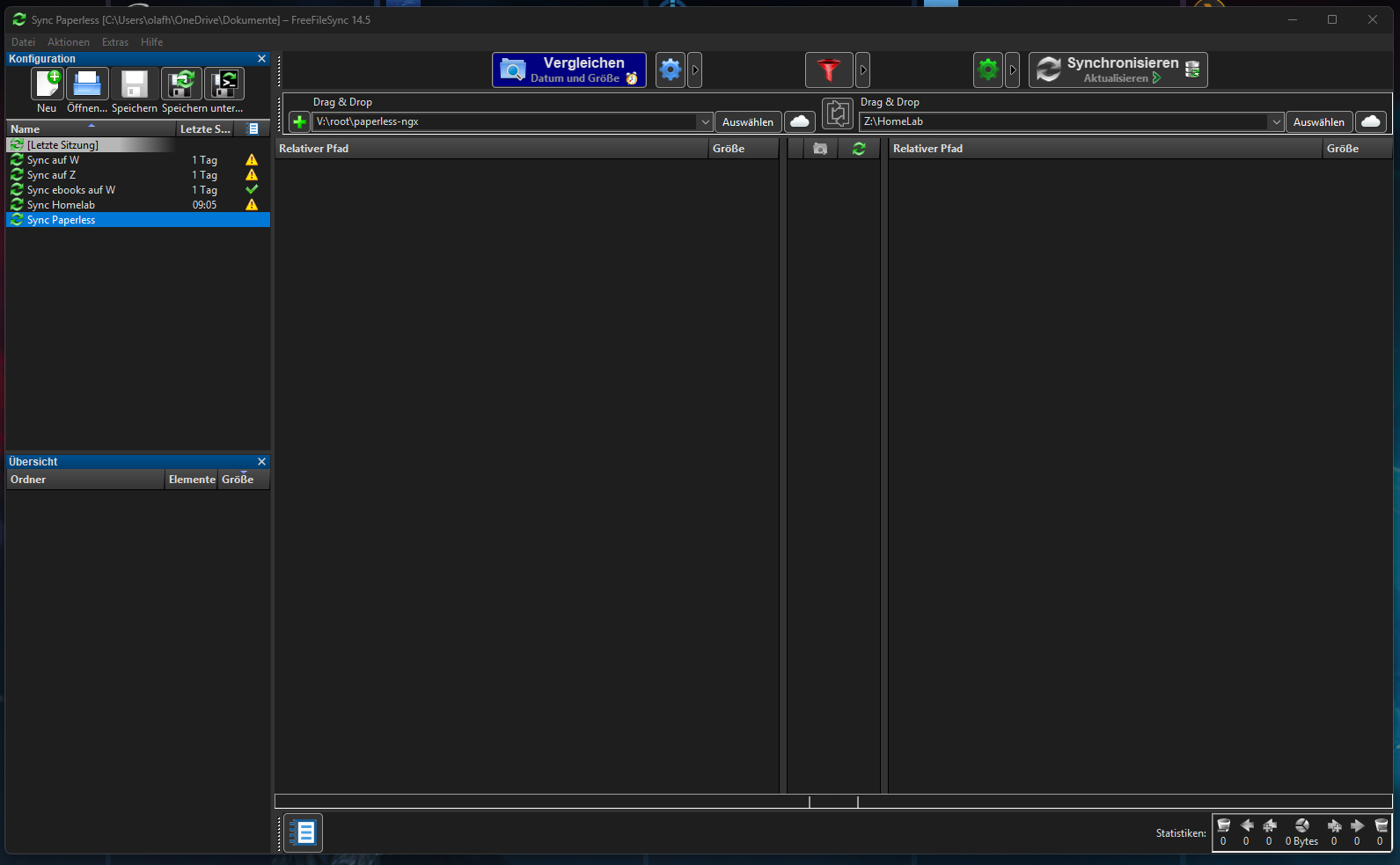Open the Extras menu
This screenshot has height=865, width=1400.
click(114, 42)
